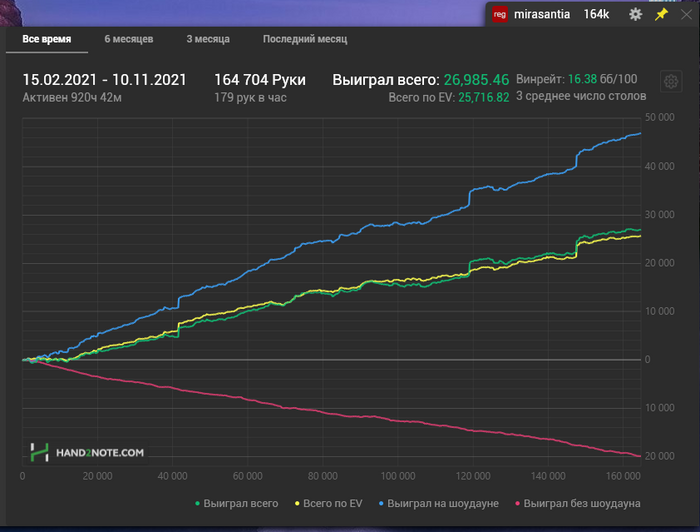Click the '0' y-axis label on right
Image resolution: width=700 pixels, height=532 pixels.
coord(647,360)
